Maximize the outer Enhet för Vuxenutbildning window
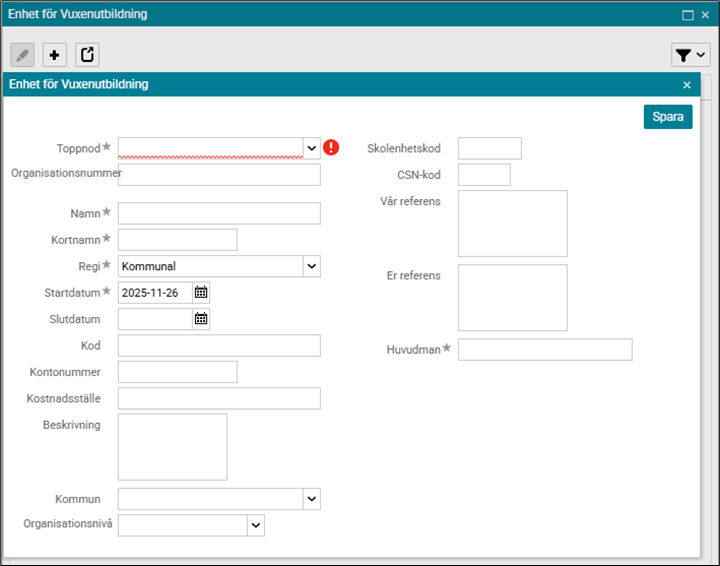 687,15
